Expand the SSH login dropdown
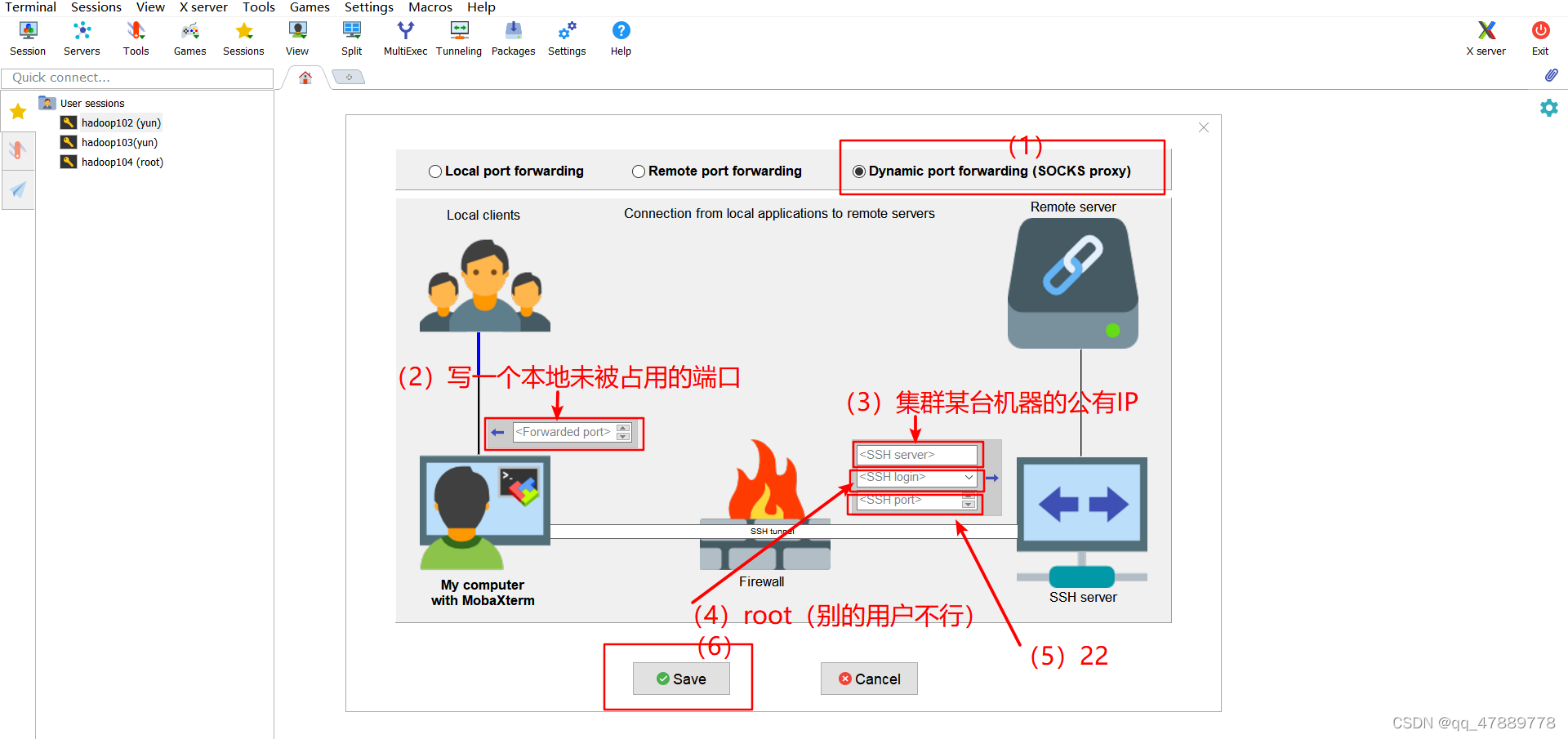The image size is (1568, 739). click(x=969, y=478)
